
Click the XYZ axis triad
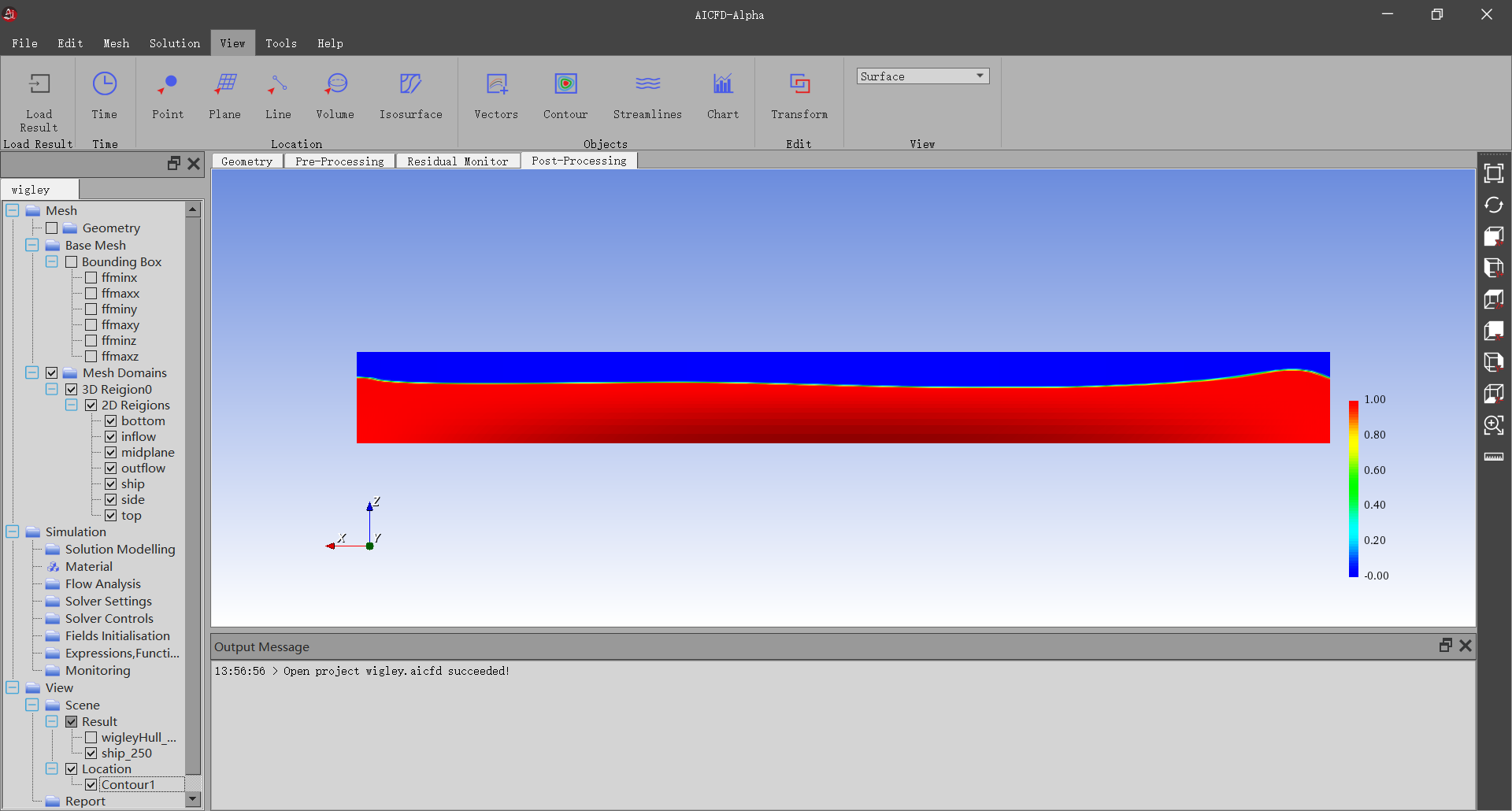pos(355,524)
